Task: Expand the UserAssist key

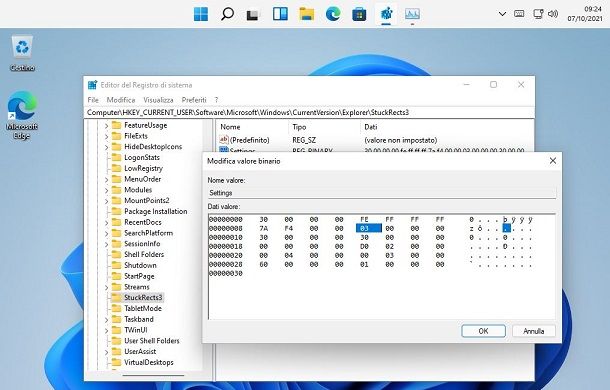Action: [x=106, y=352]
